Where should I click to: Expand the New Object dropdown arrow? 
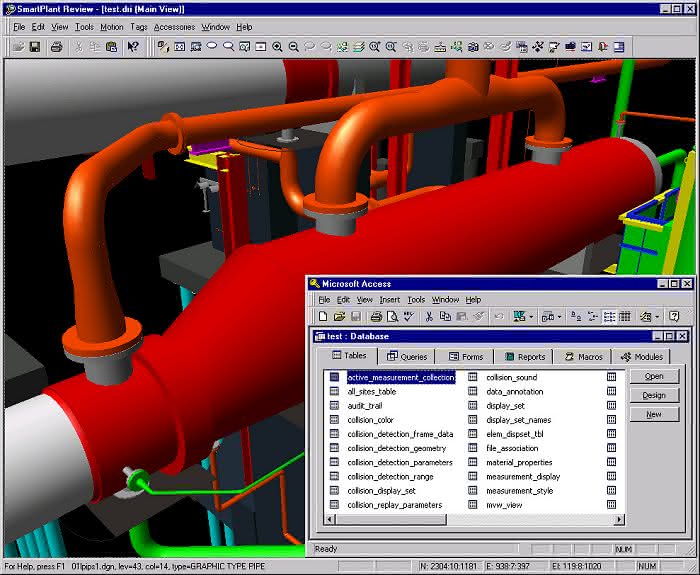pos(657,317)
